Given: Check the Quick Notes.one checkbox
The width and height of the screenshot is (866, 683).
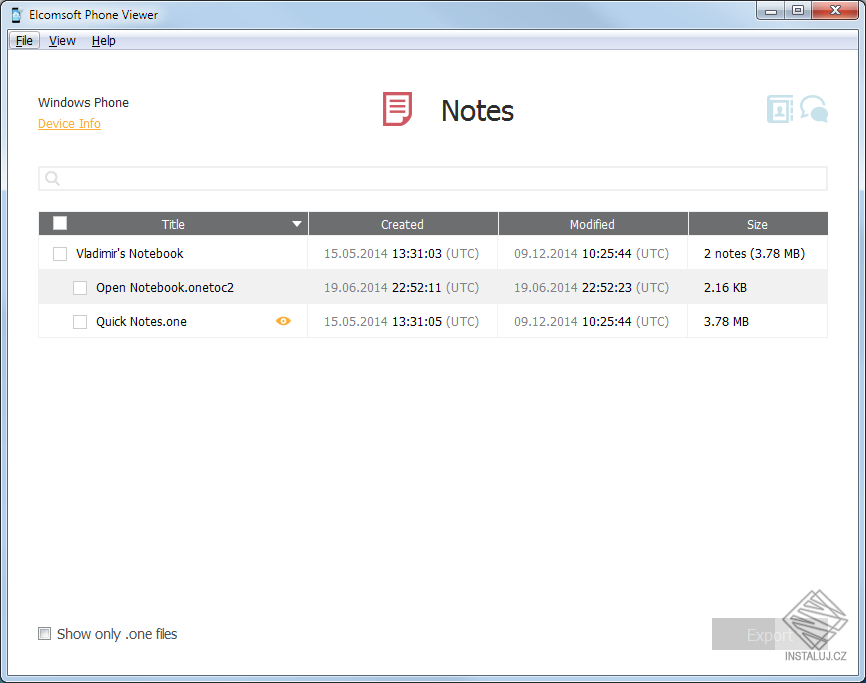Looking at the screenshot, I should [x=80, y=322].
